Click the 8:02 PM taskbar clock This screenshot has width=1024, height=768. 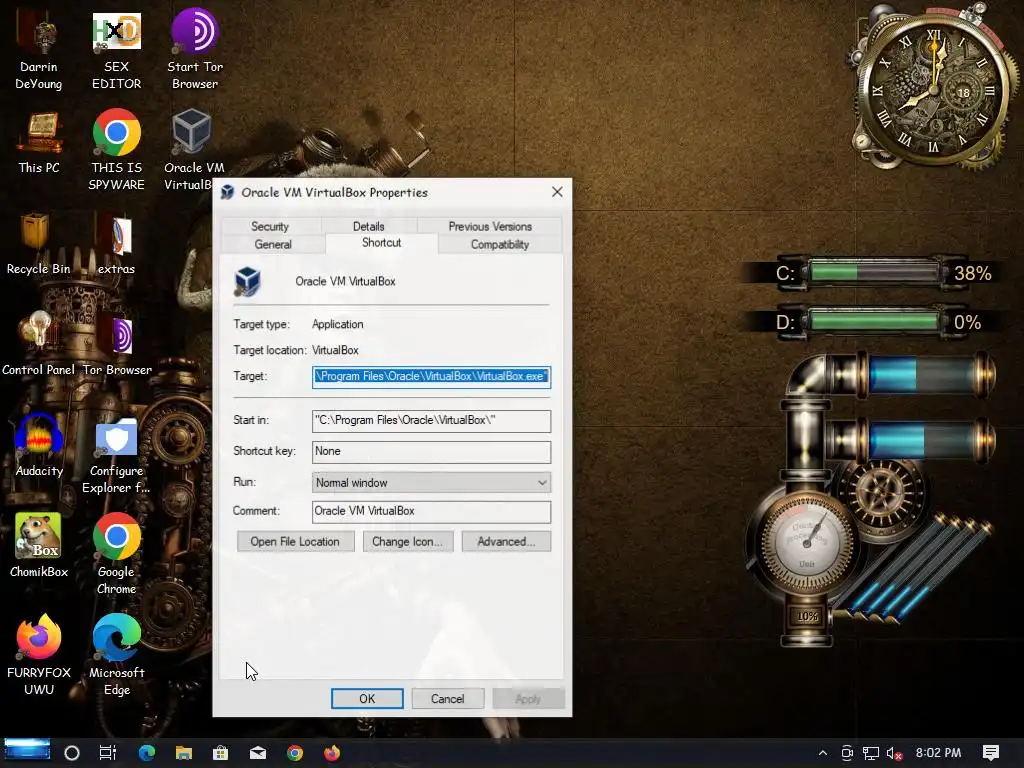click(938, 753)
